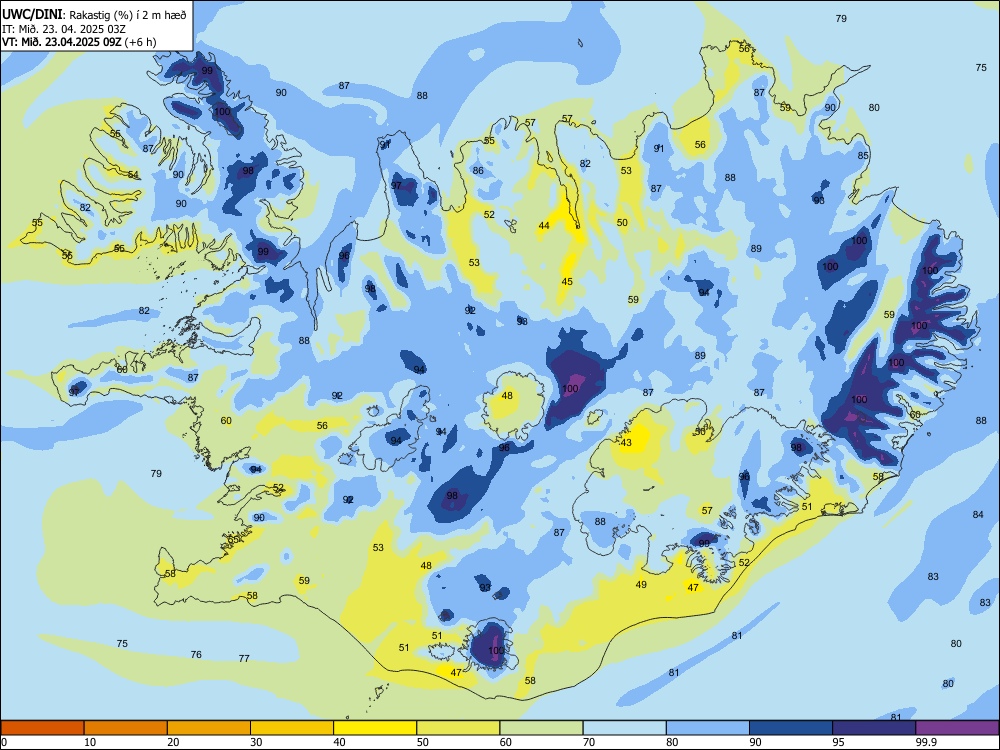Click the '54' humidity value in Westfjords
Viewport: 1000px width, 750px height.
(133, 175)
